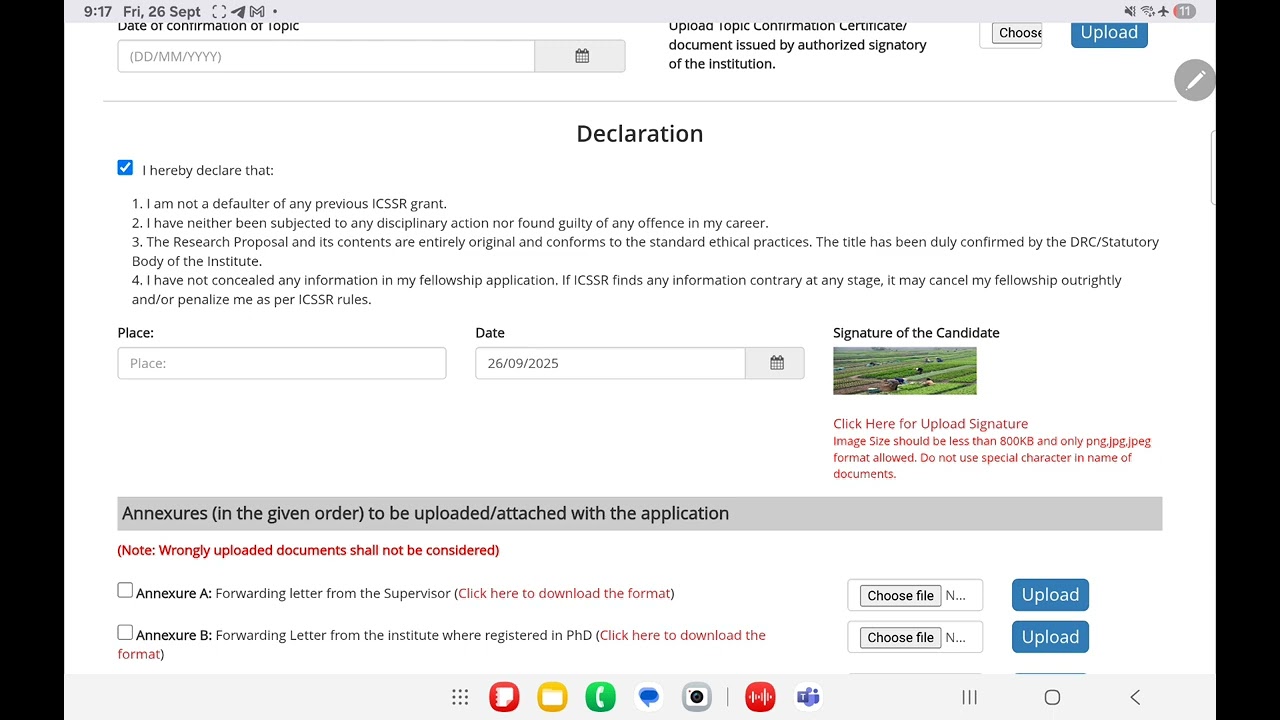This screenshot has height=720, width=1280.
Task: Click the 'Signature of the Candidate' label
Action: (x=916, y=333)
